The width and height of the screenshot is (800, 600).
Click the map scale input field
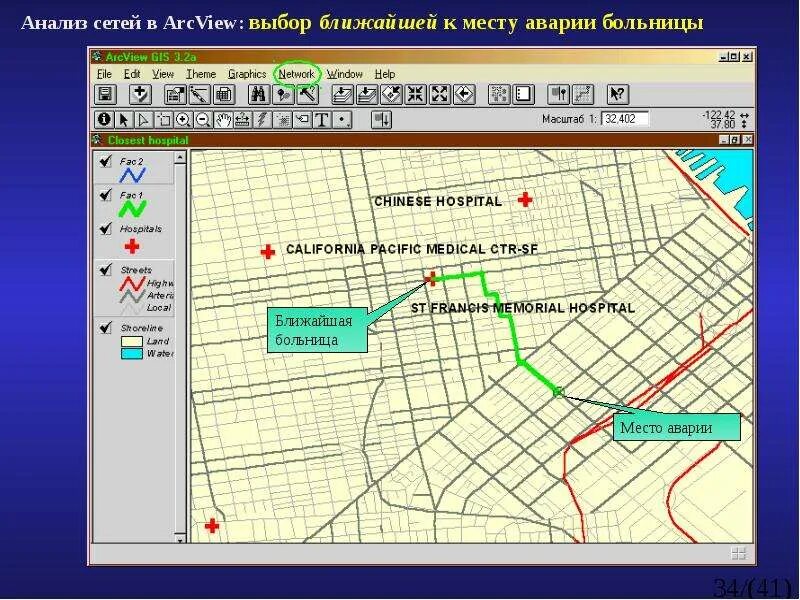pyautogui.click(x=625, y=119)
